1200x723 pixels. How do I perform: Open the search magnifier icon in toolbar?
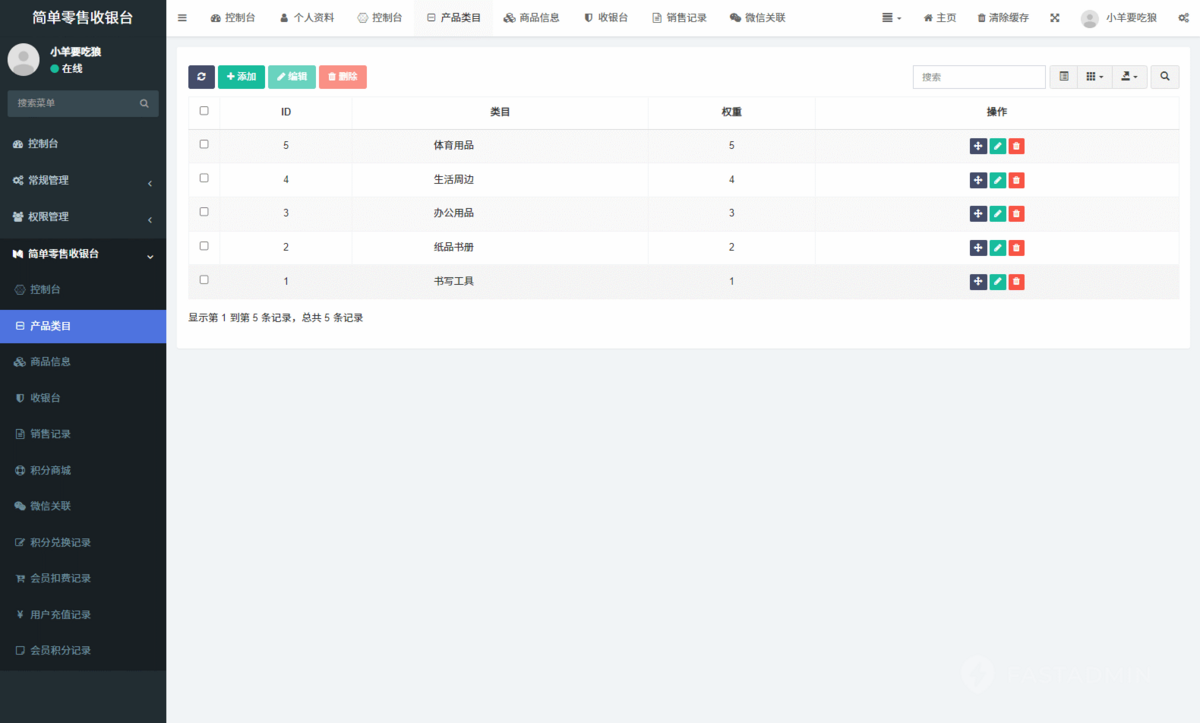click(1164, 76)
